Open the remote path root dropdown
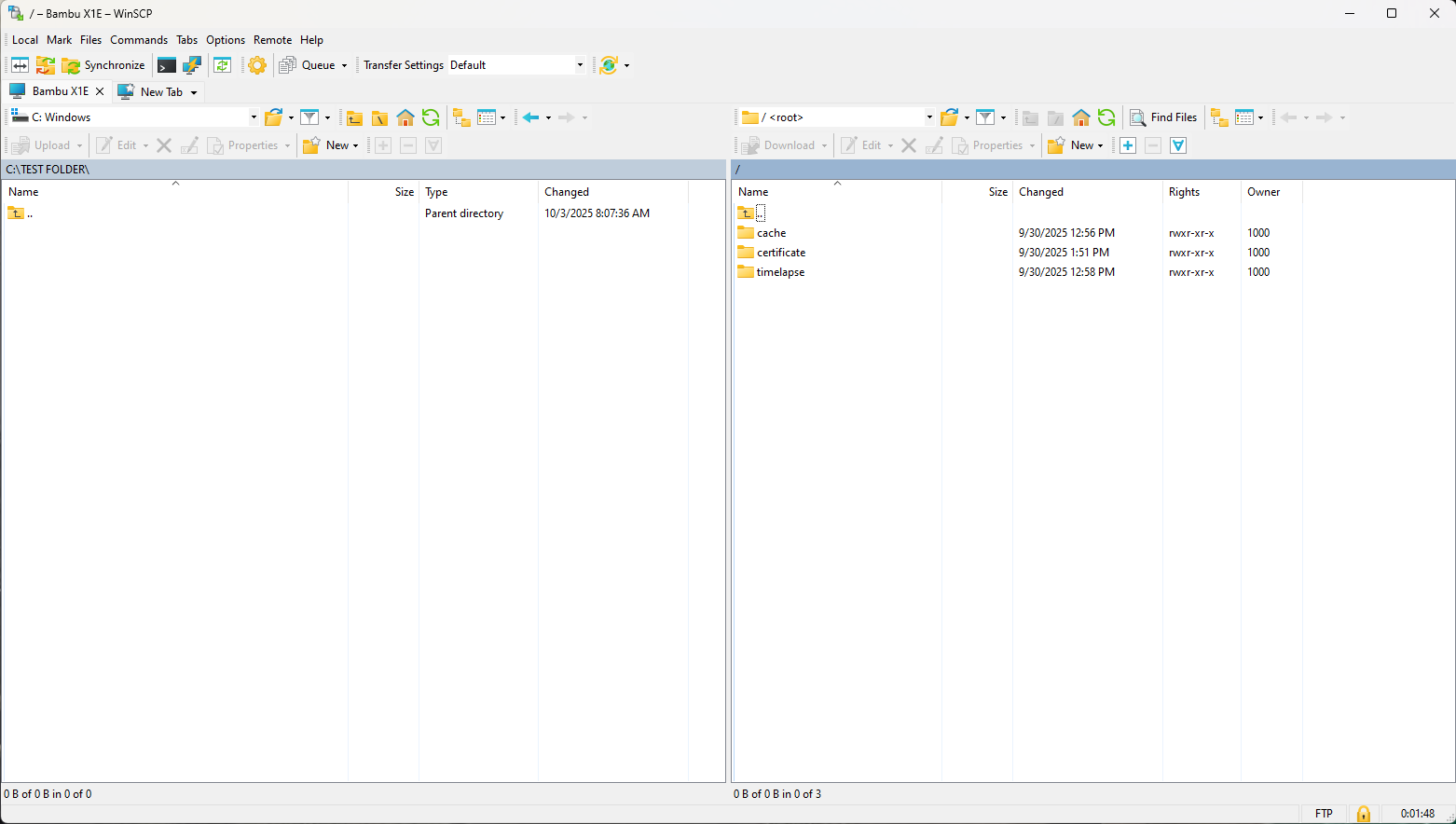 pyautogui.click(x=928, y=117)
